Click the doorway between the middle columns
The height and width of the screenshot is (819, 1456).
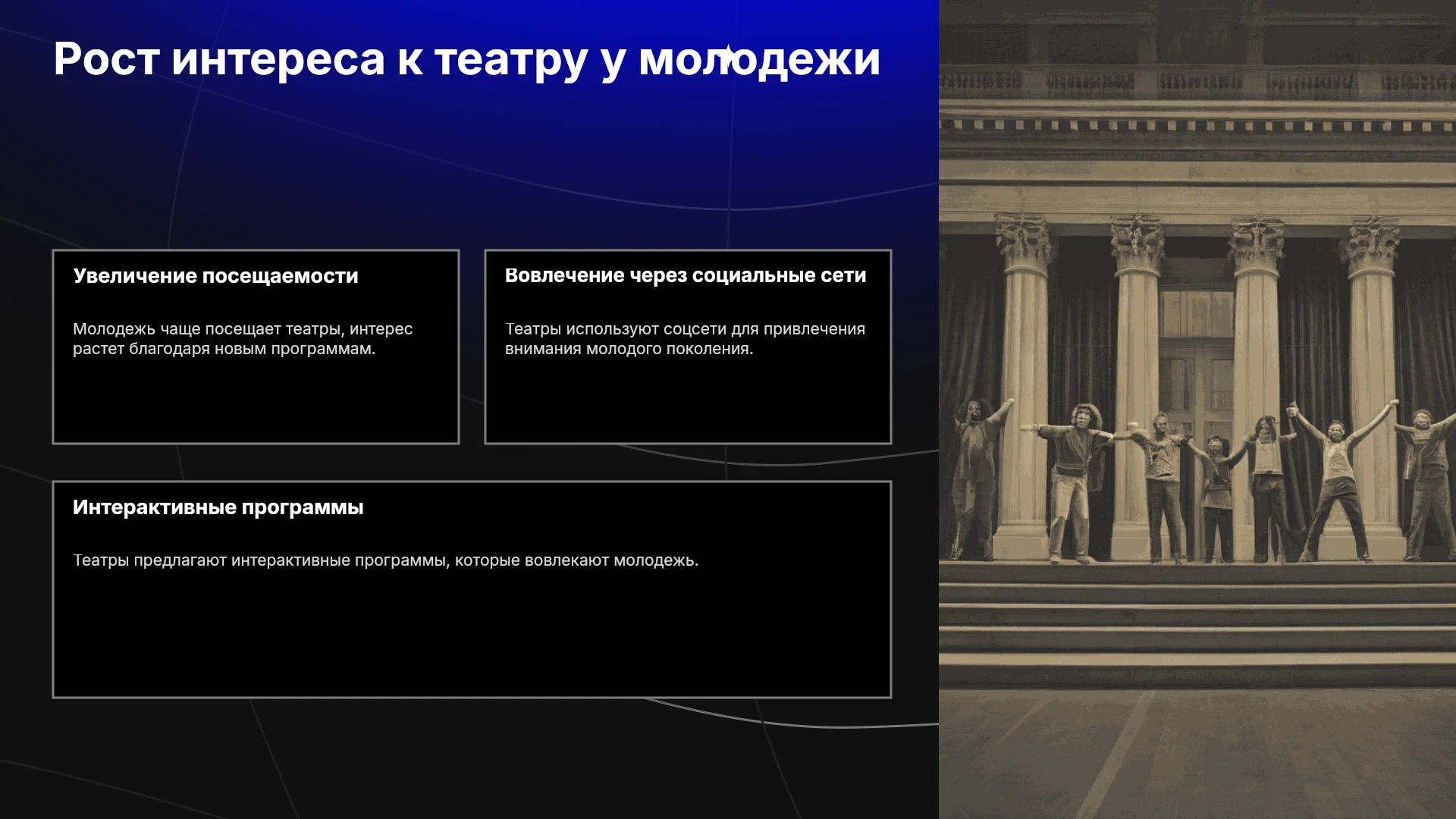point(1197,394)
